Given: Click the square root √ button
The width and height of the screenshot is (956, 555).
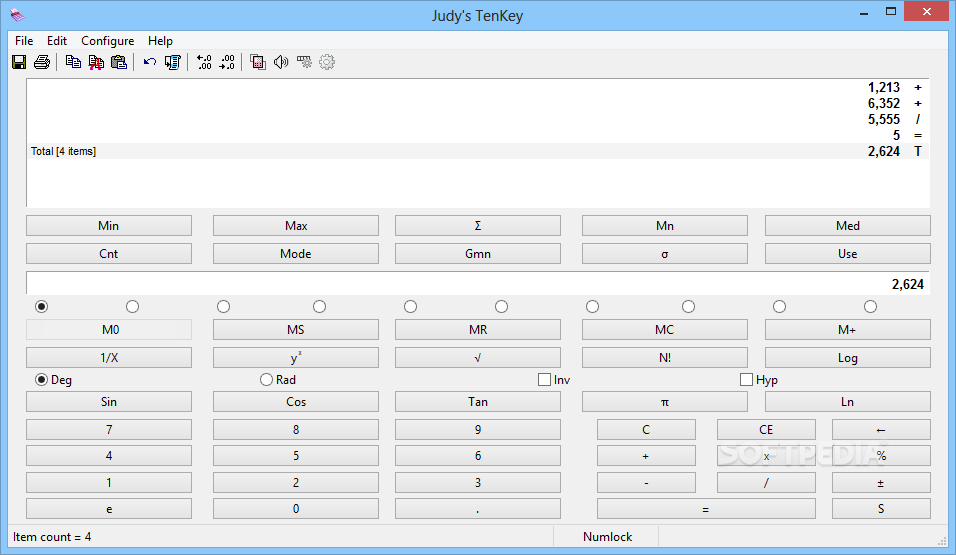Looking at the screenshot, I should click(478, 357).
